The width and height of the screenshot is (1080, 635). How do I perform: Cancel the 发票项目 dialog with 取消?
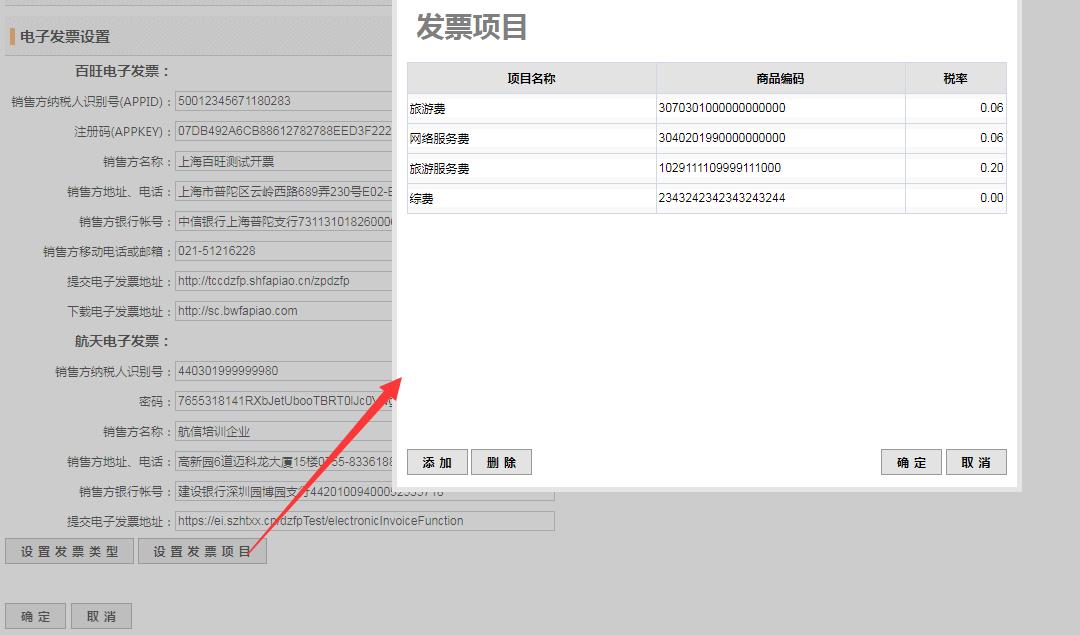tap(975, 462)
